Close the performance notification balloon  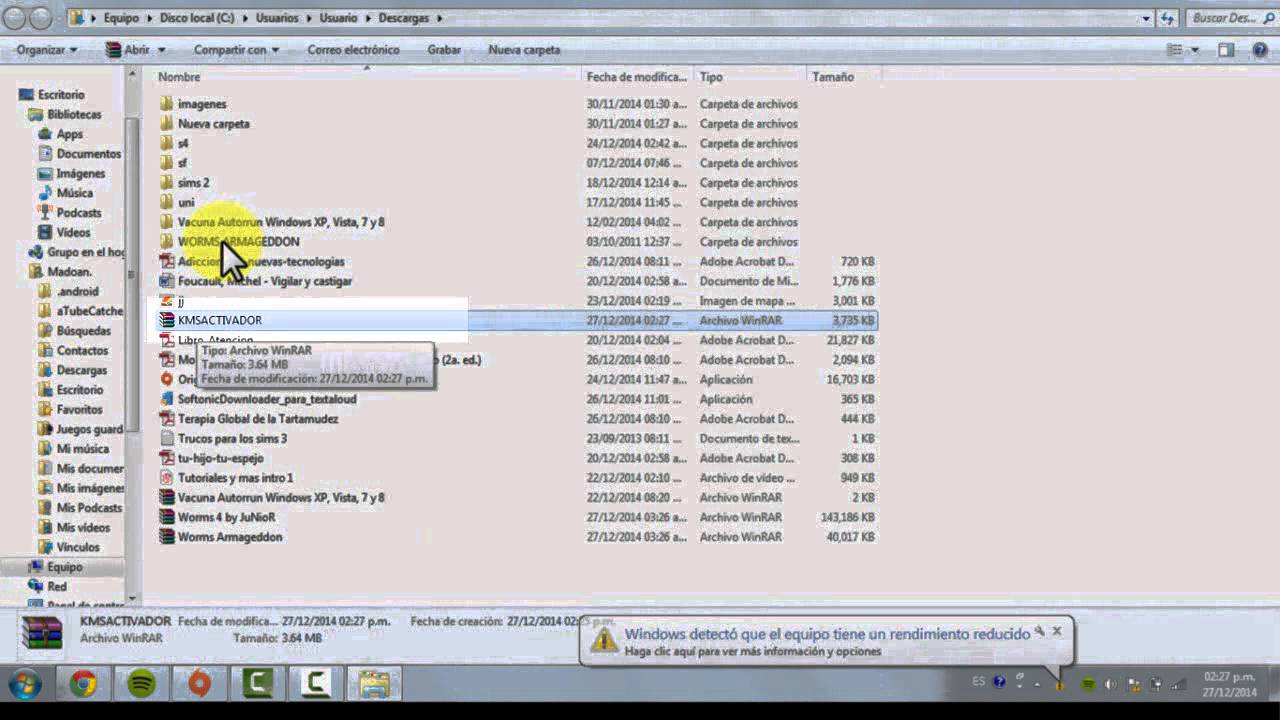tap(1056, 632)
